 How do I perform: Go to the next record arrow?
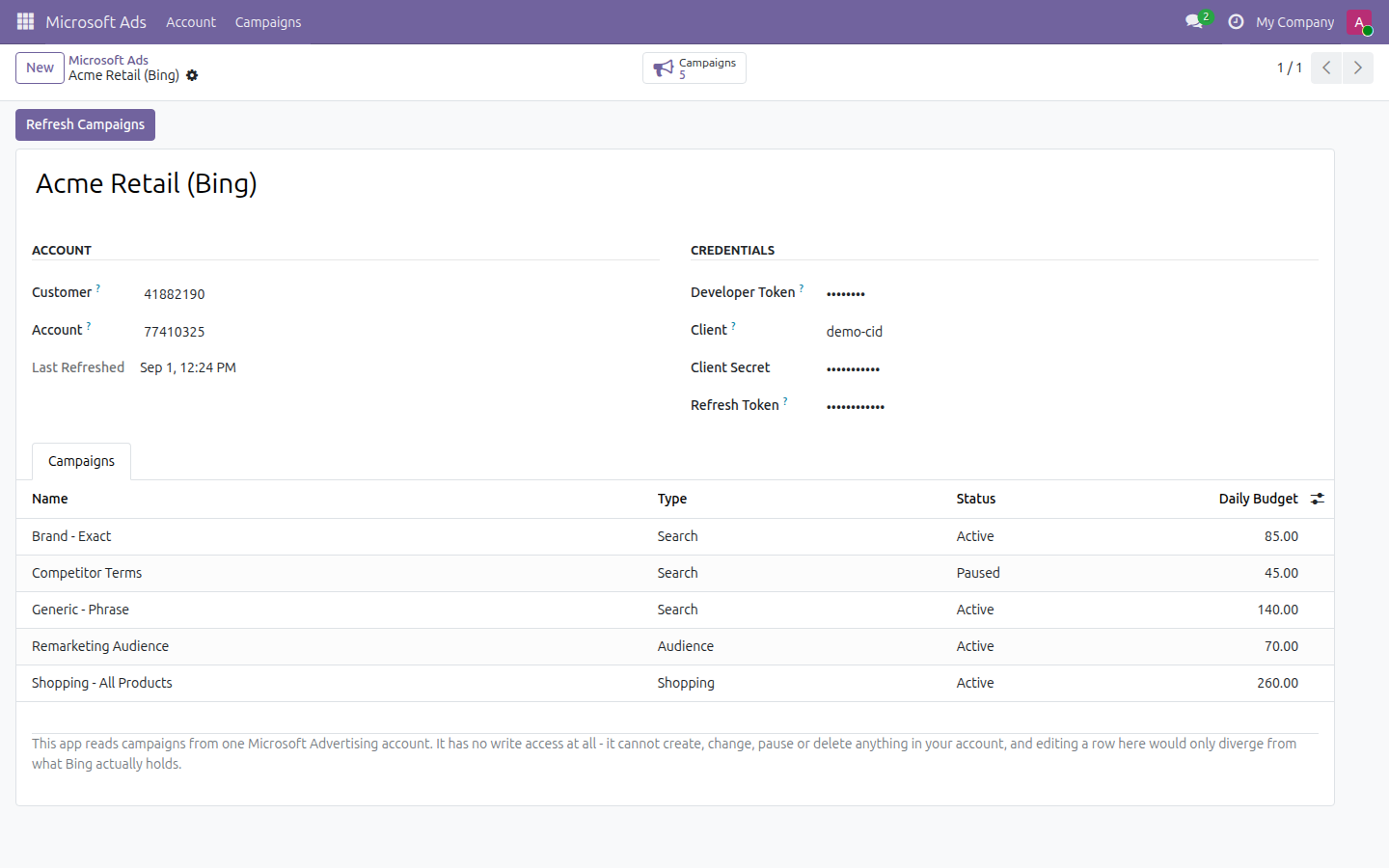[1358, 68]
